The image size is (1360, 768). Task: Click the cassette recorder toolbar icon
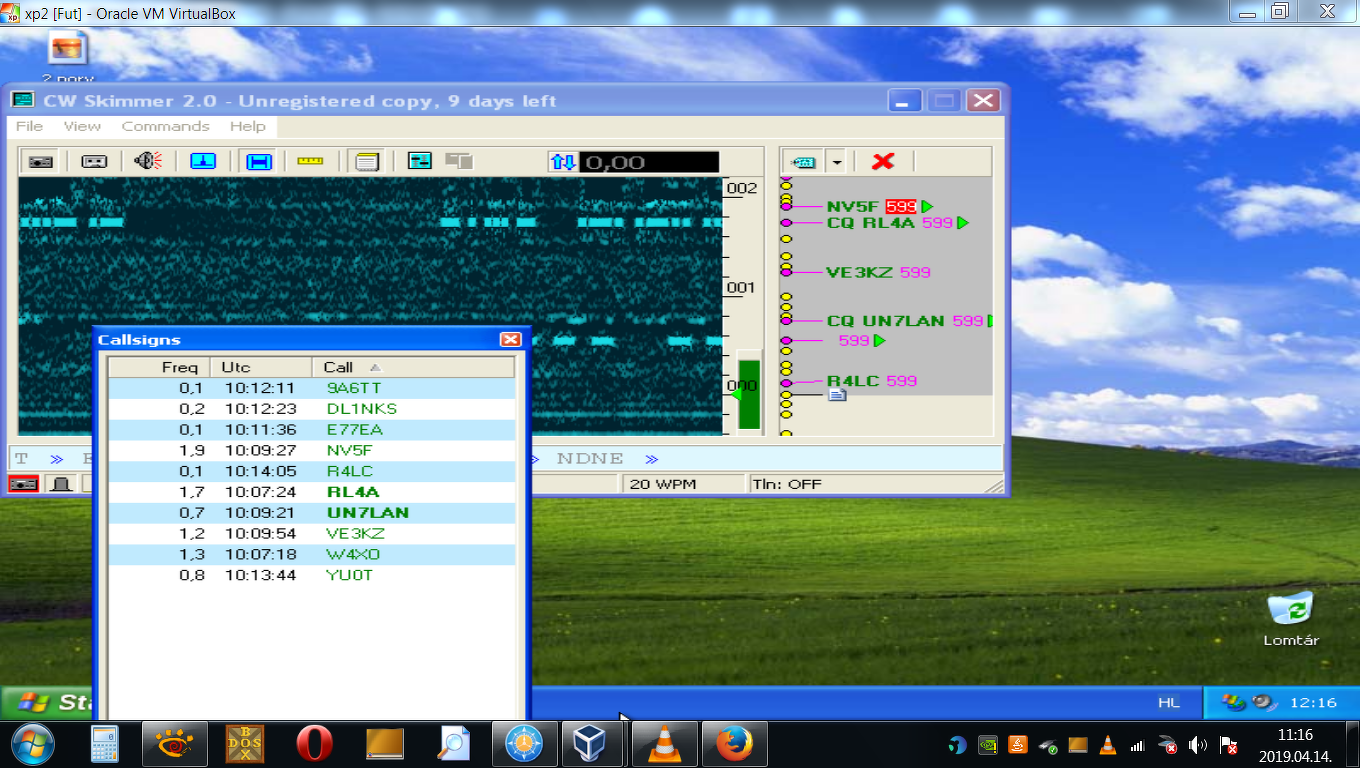click(x=94, y=161)
